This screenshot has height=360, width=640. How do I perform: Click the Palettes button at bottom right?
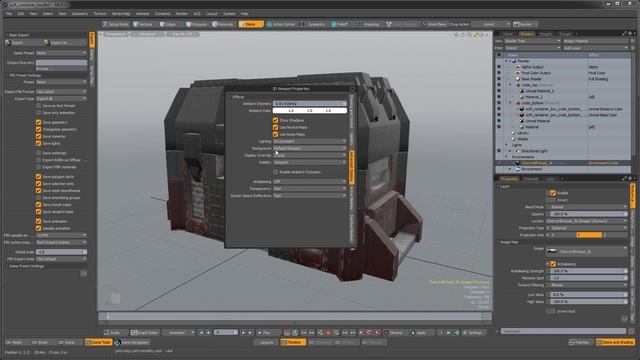[x=580, y=342]
